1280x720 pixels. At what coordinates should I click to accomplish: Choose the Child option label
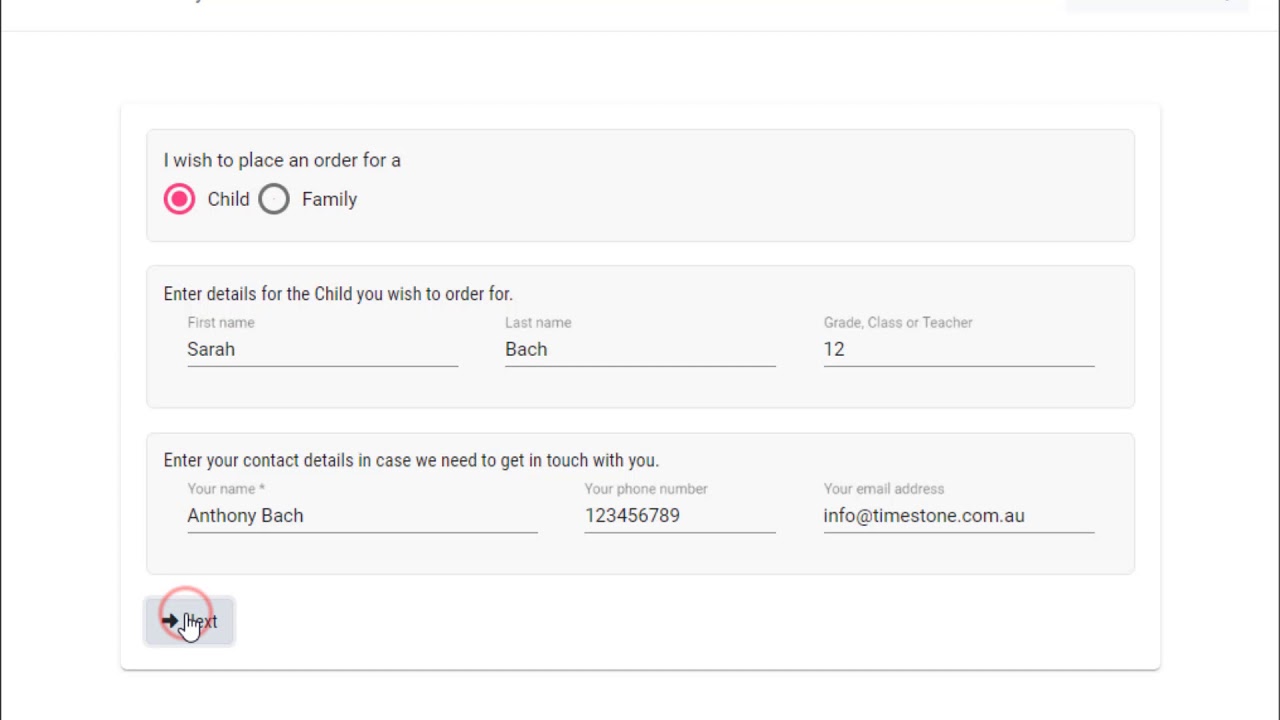[x=228, y=199]
